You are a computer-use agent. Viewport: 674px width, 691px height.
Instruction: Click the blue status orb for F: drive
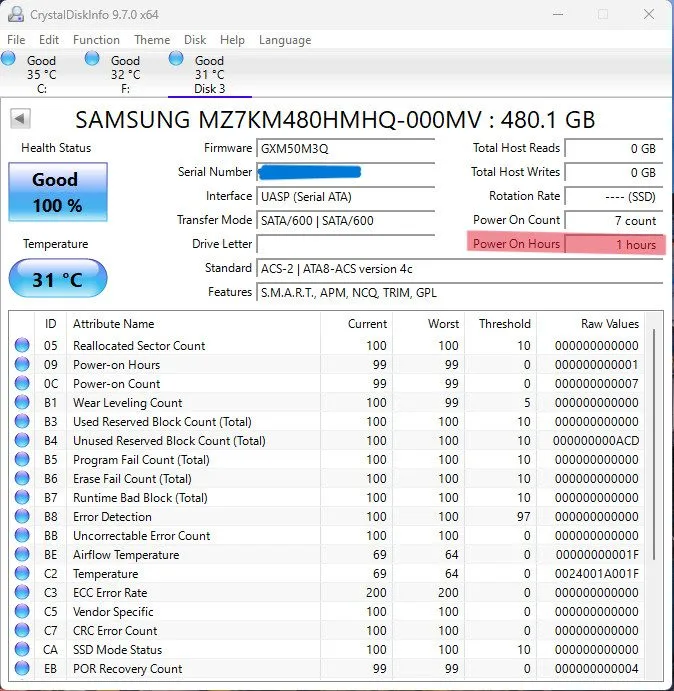tap(92, 59)
